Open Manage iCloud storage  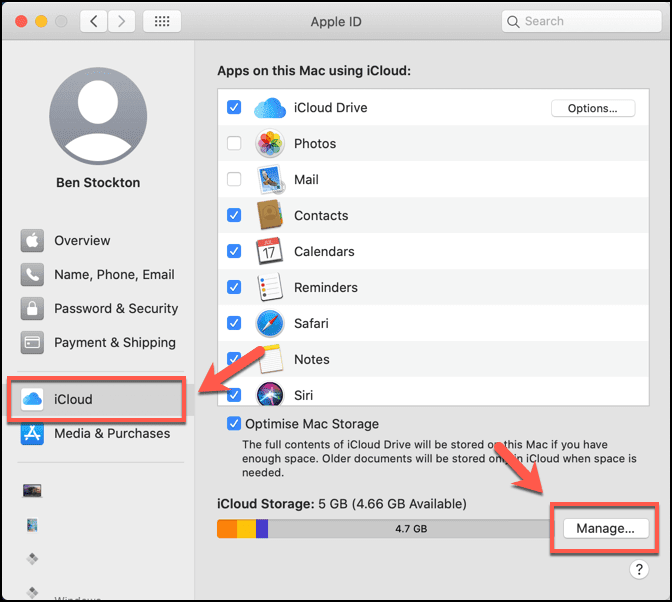tap(605, 528)
